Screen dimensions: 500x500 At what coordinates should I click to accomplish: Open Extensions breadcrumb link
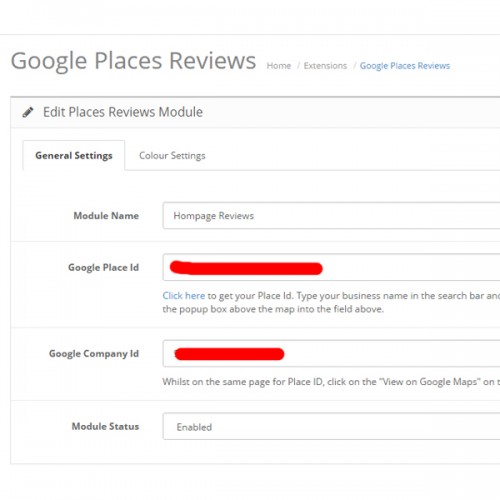325,66
